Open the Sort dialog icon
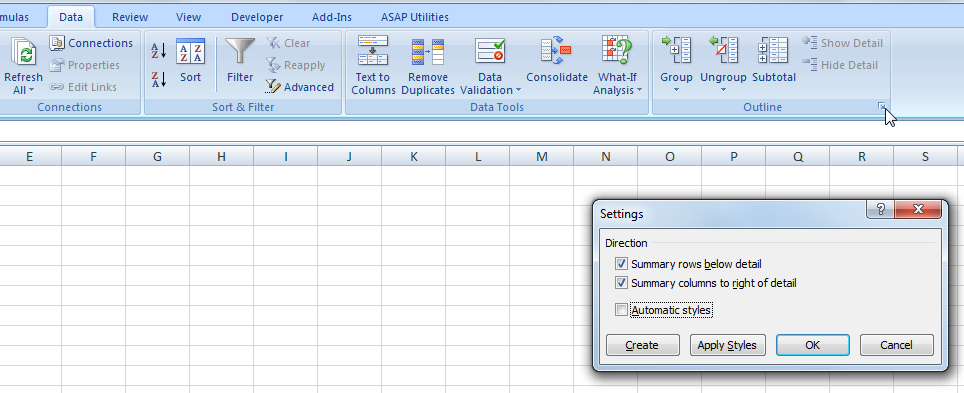 click(x=191, y=51)
